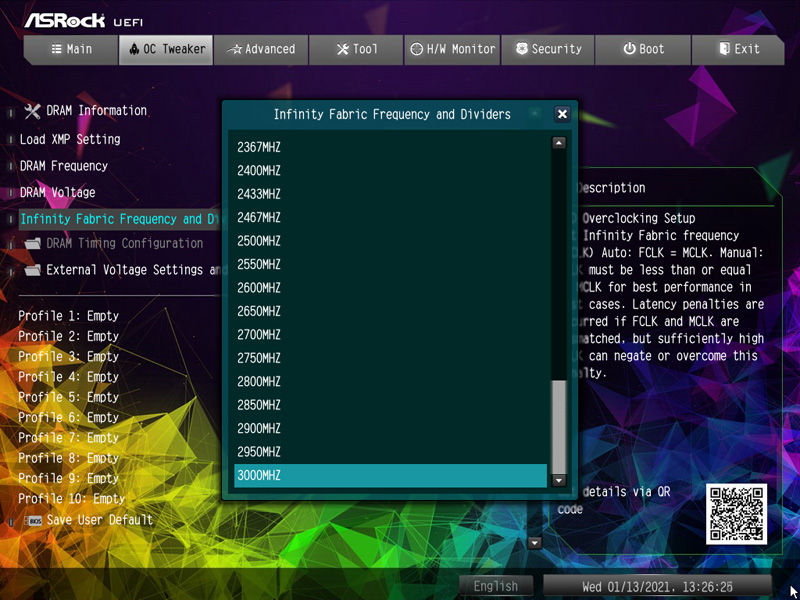Select Profile 9: Empty
The width and height of the screenshot is (800, 600).
(x=68, y=479)
